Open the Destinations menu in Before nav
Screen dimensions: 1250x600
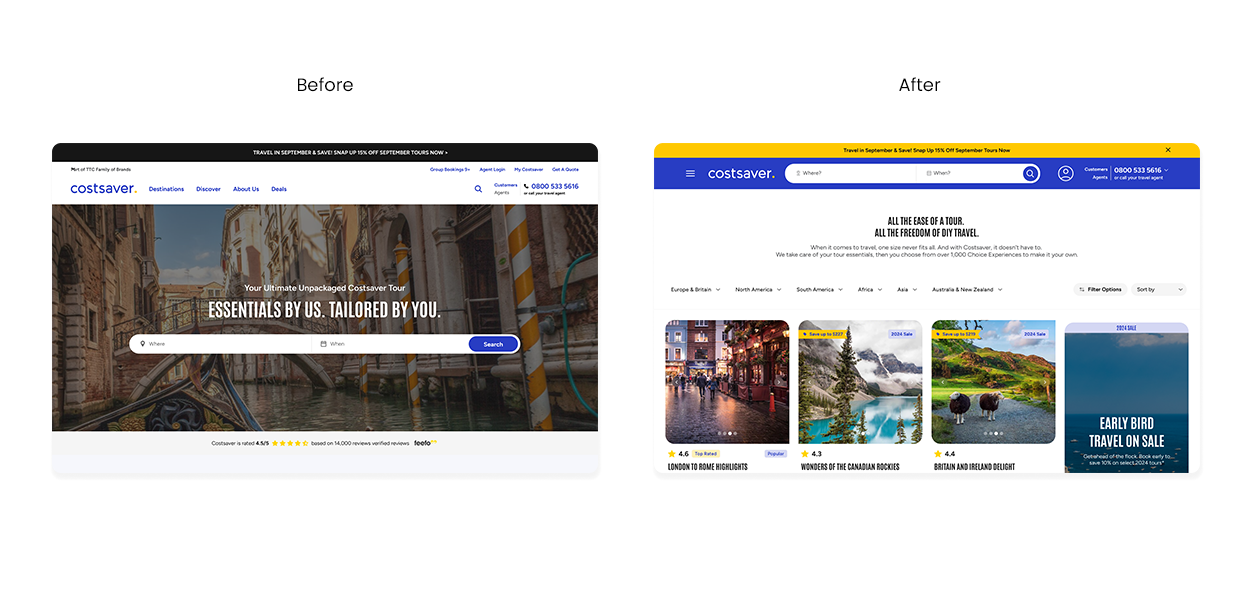pos(166,189)
